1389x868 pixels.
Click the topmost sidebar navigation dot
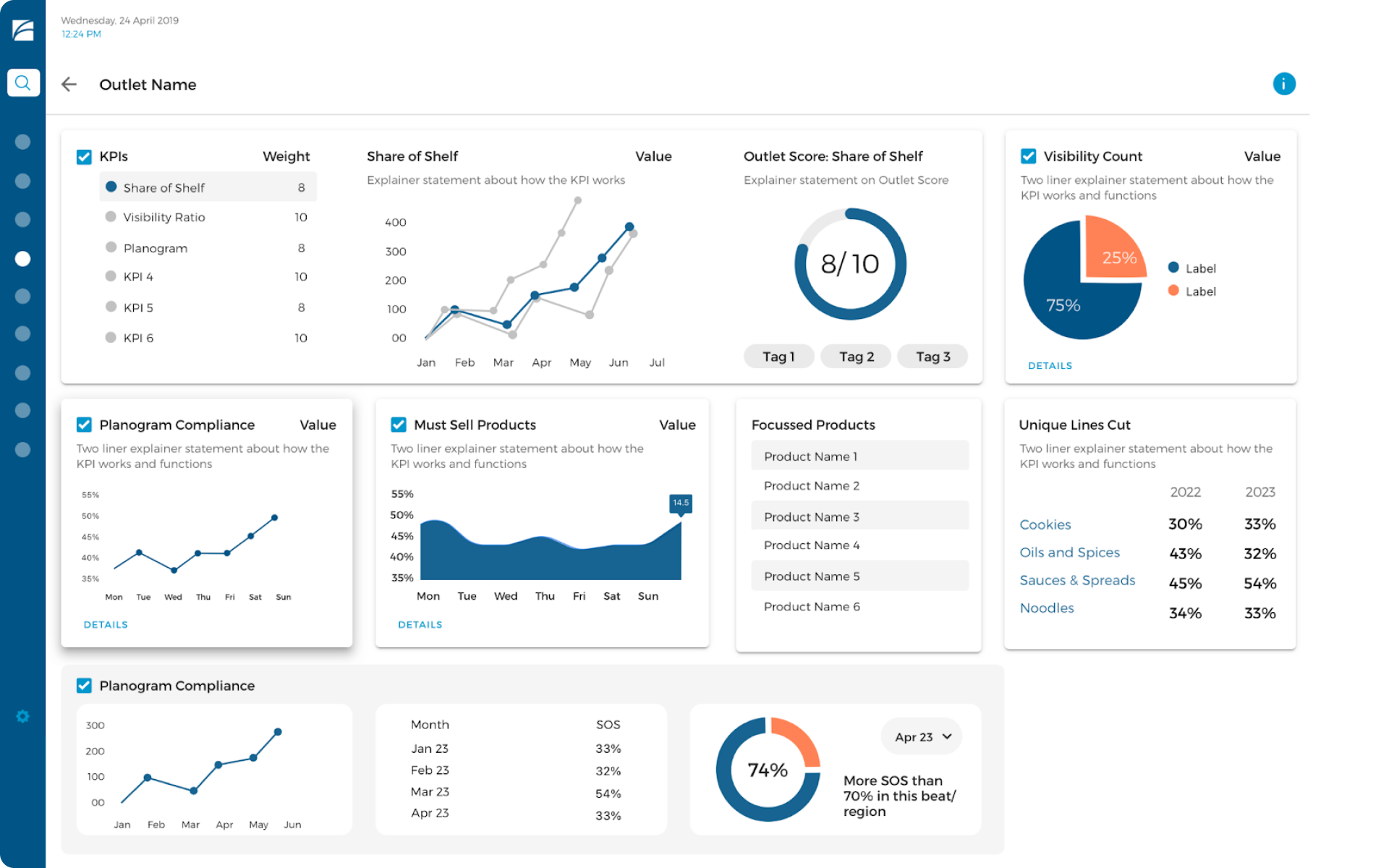(22, 142)
